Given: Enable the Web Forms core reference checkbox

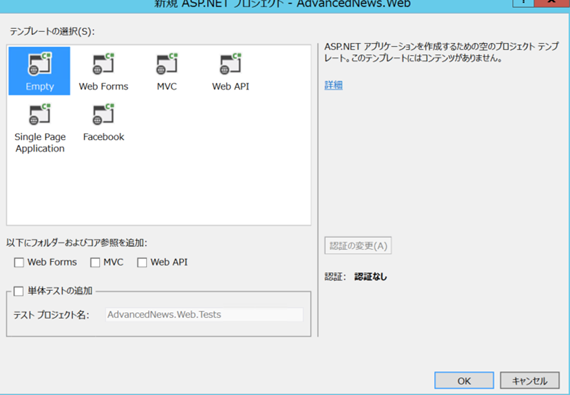Looking at the screenshot, I should click(19, 262).
